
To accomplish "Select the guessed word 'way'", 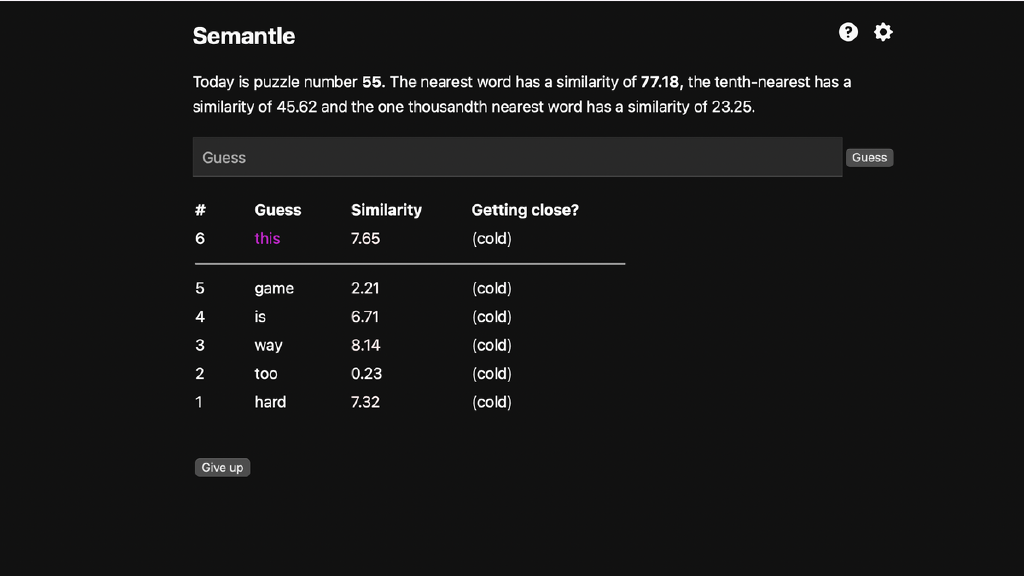I will coord(268,345).
